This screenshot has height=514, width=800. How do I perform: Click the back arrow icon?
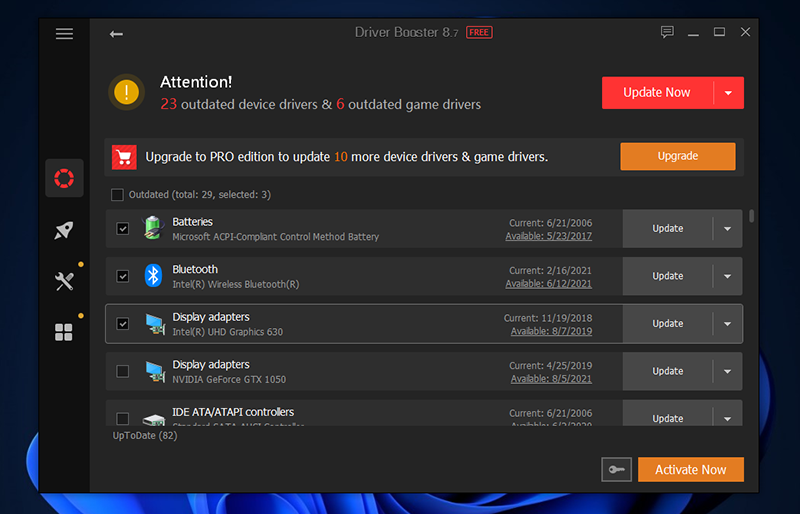(x=116, y=34)
